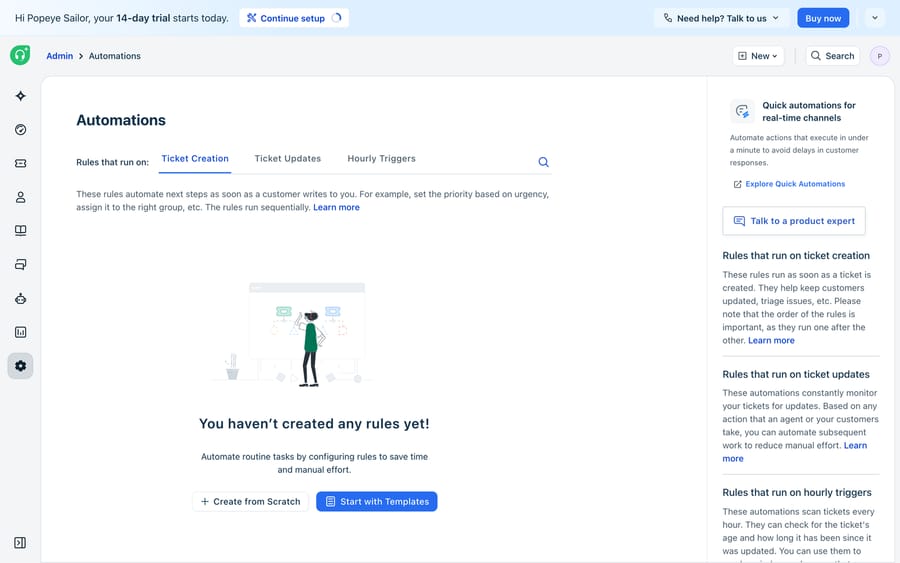Open the Forums chat icon in sidebar

[x=21, y=265]
